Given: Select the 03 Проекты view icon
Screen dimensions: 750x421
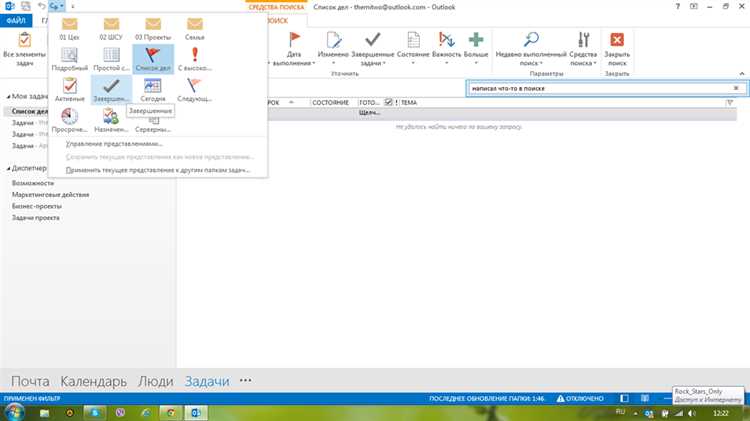Looking at the screenshot, I should 153,28.
